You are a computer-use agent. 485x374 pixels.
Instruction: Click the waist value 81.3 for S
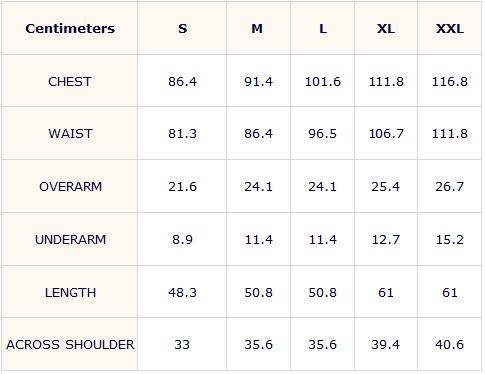click(x=182, y=134)
